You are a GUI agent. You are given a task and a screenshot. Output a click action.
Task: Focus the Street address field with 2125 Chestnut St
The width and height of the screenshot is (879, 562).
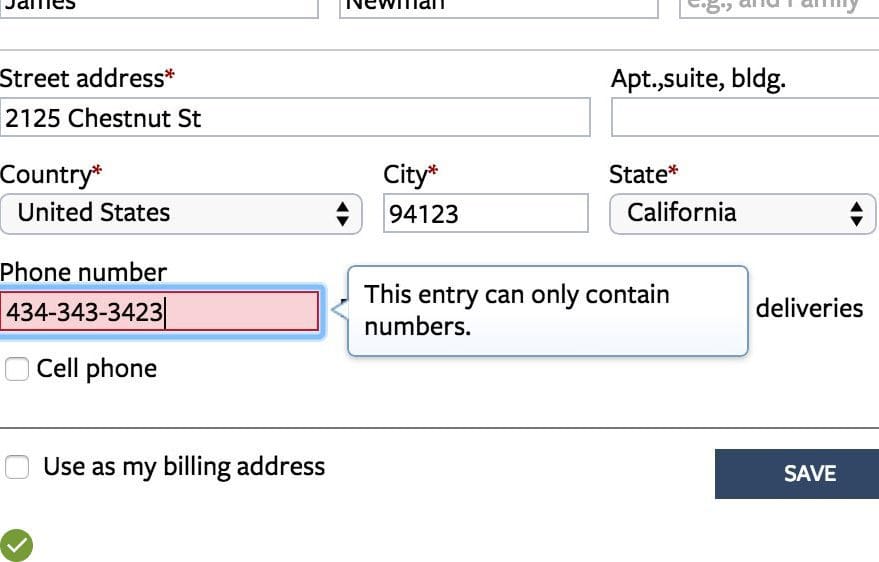click(x=295, y=118)
